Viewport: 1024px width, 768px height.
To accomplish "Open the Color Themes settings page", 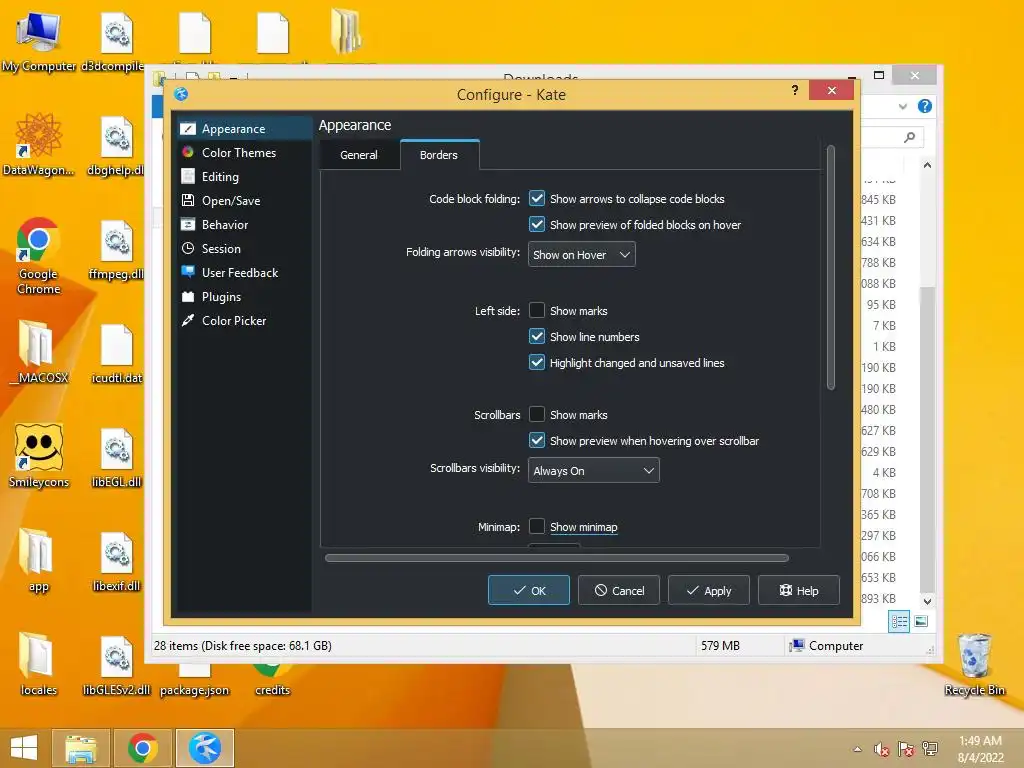I will point(244,153).
